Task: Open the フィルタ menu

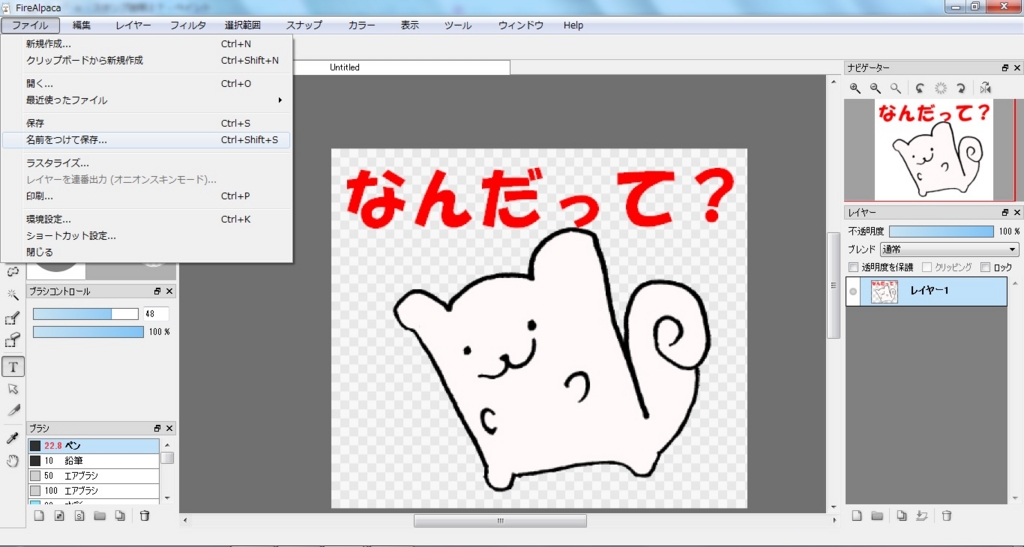Action: [188, 25]
